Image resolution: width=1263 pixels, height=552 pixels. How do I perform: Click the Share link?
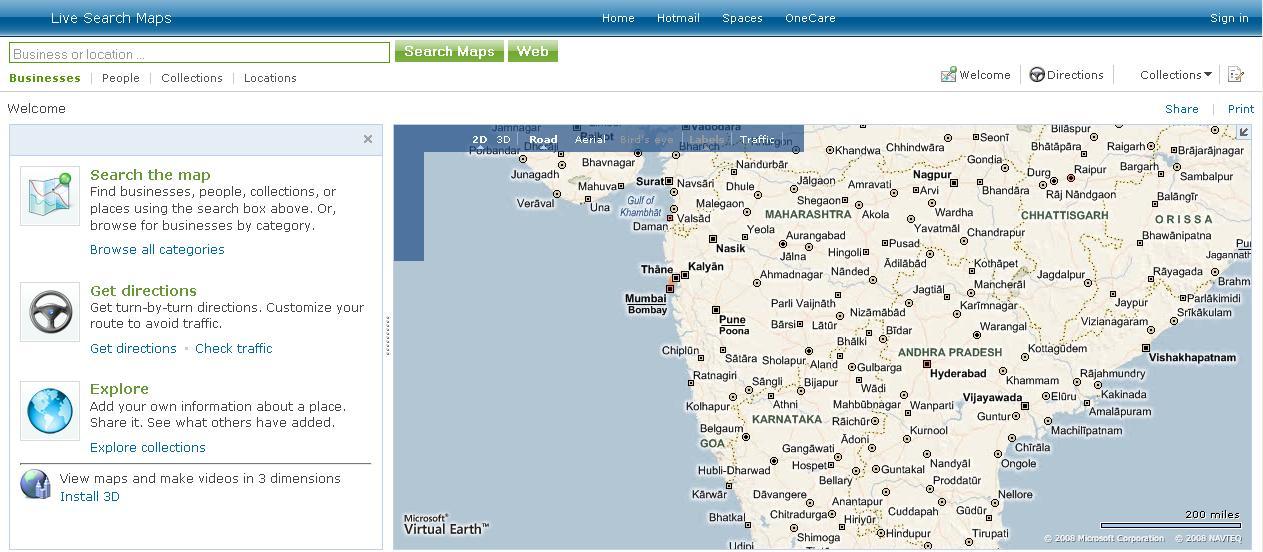click(x=1182, y=109)
